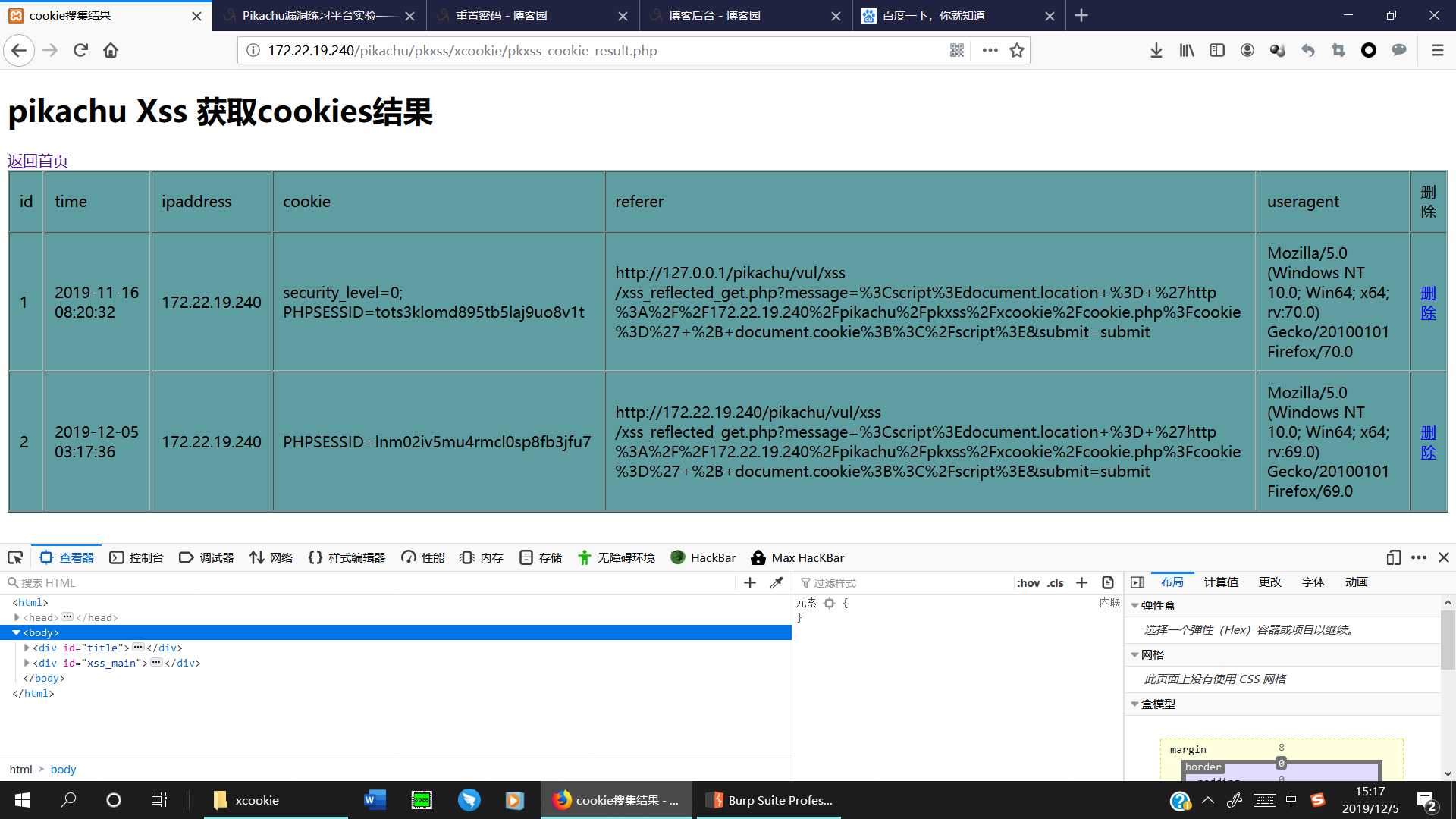Close the developer tools panel
The height and width of the screenshot is (819, 1456).
point(1444,558)
